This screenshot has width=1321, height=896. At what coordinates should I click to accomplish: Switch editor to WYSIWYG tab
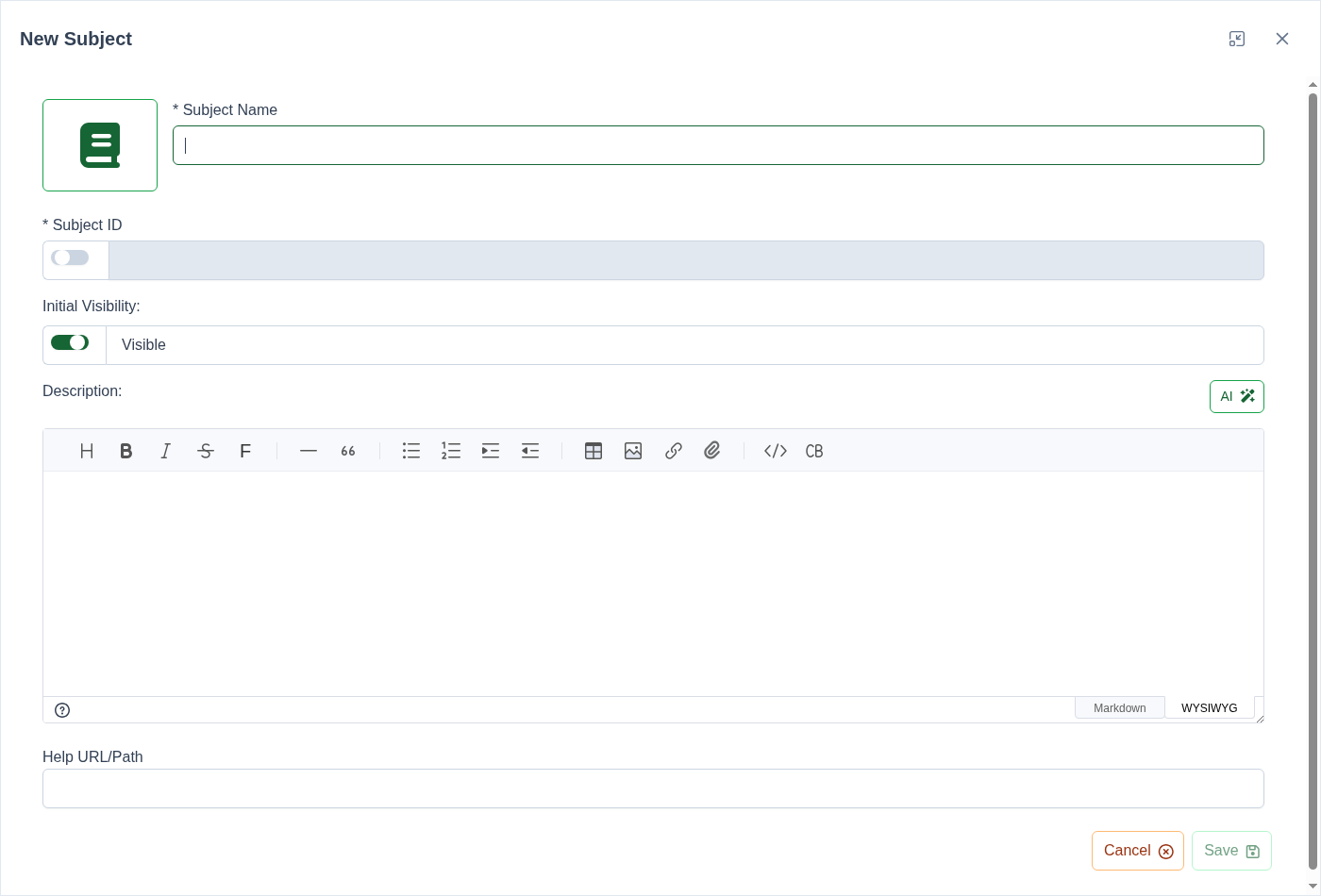click(1210, 708)
